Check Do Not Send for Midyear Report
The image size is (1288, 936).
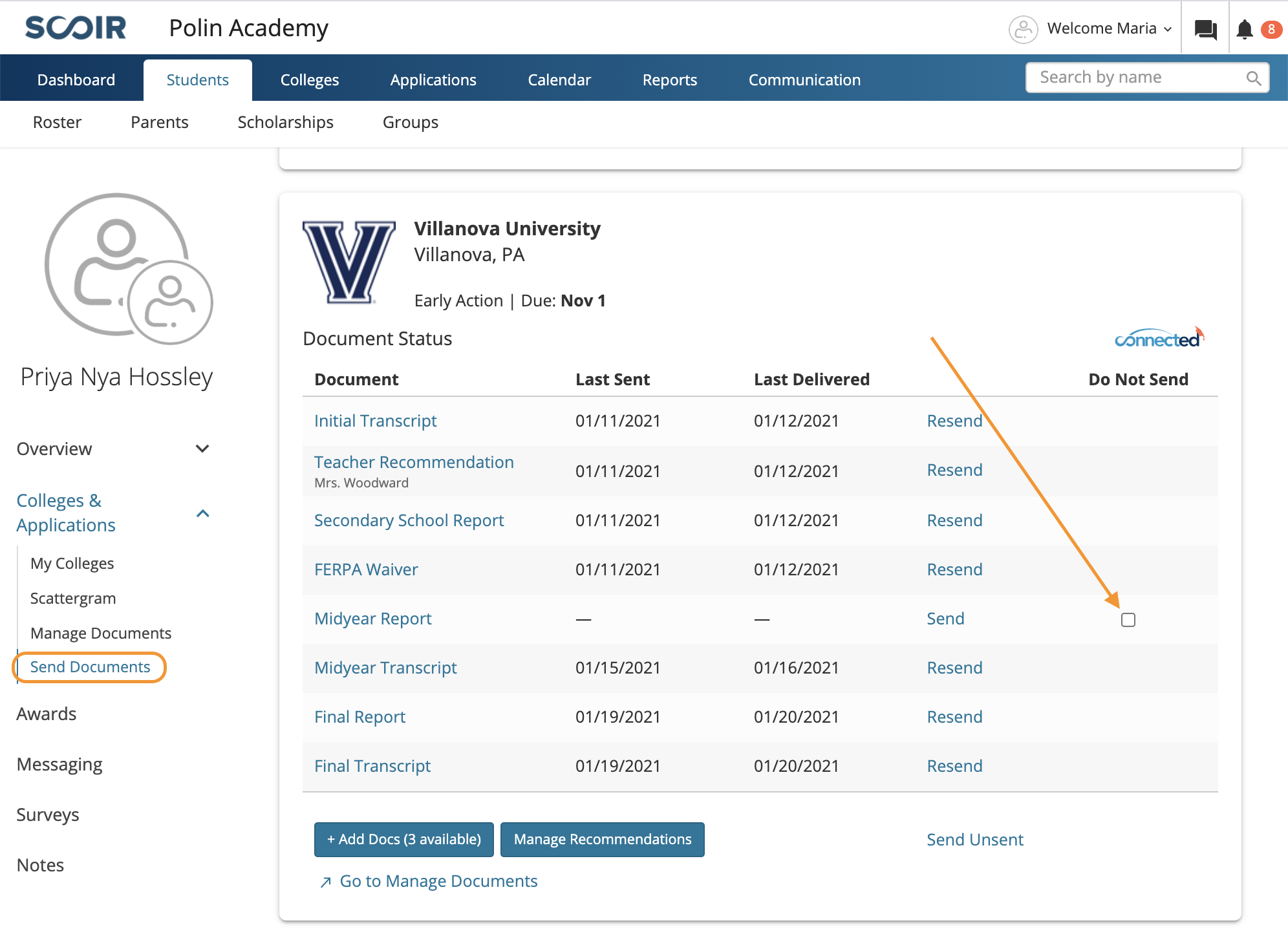pos(1128,620)
